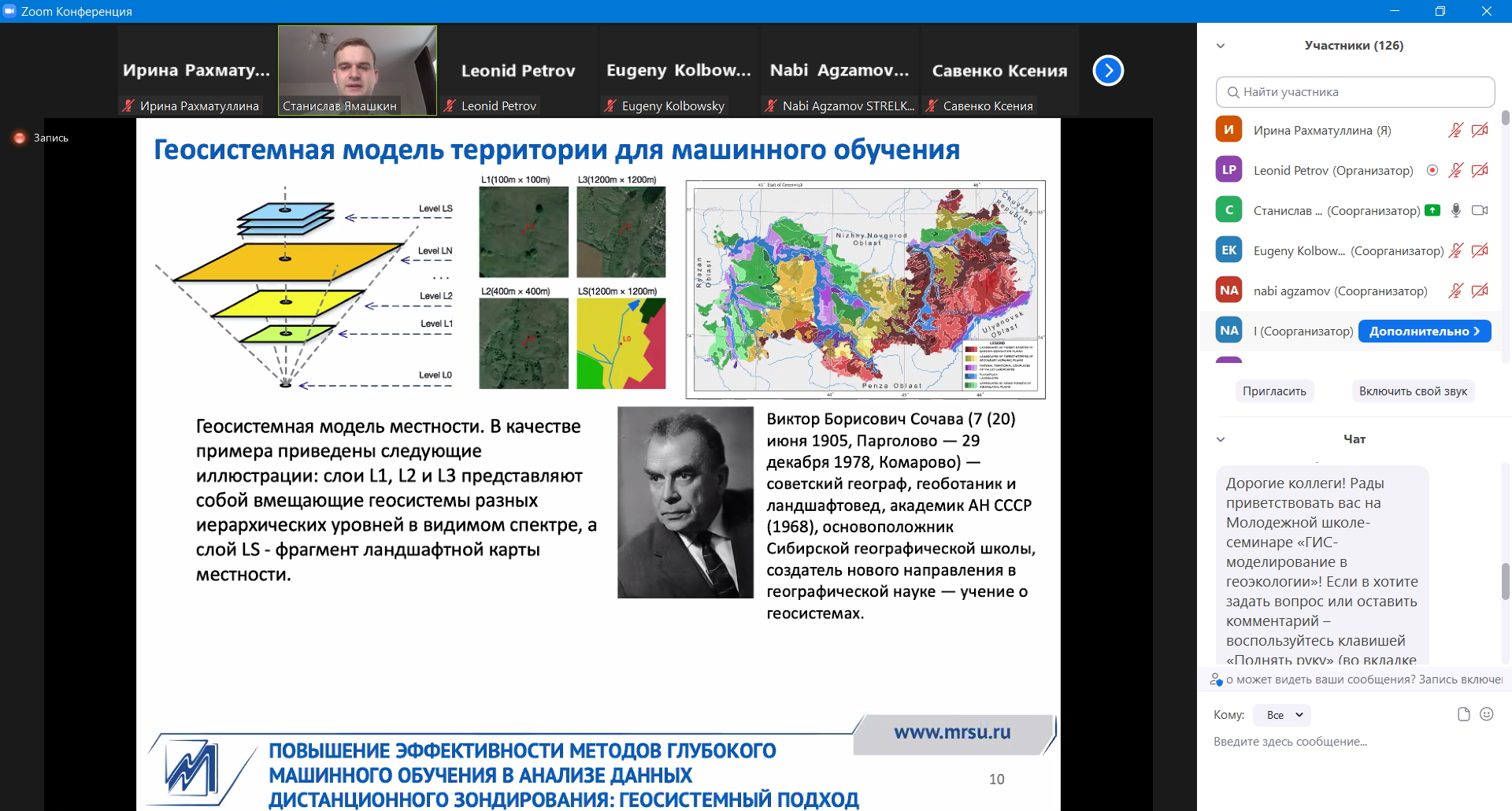Click the chat panel scrollbar
1512x811 pixels.
[1505, 581]
